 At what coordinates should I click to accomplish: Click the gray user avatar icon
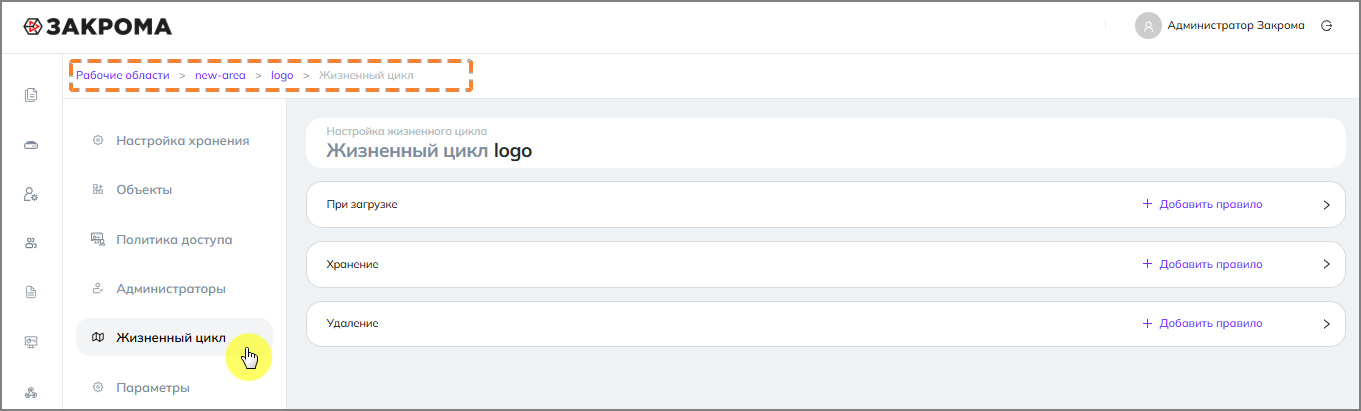pyautogui.click(x=1147, y=26)
